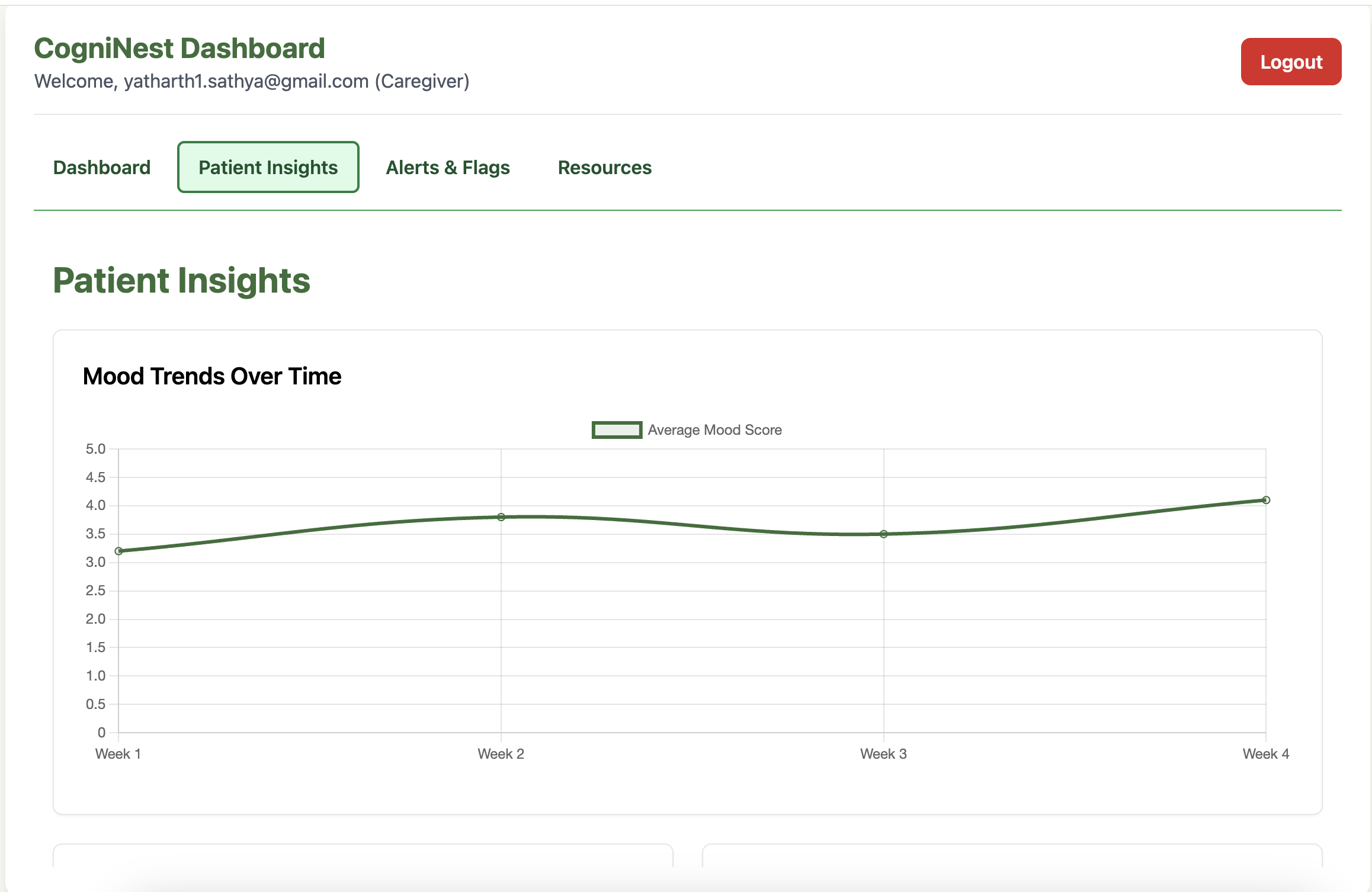
Task: Click the Week 1 axis label
Action: (118, 753)
